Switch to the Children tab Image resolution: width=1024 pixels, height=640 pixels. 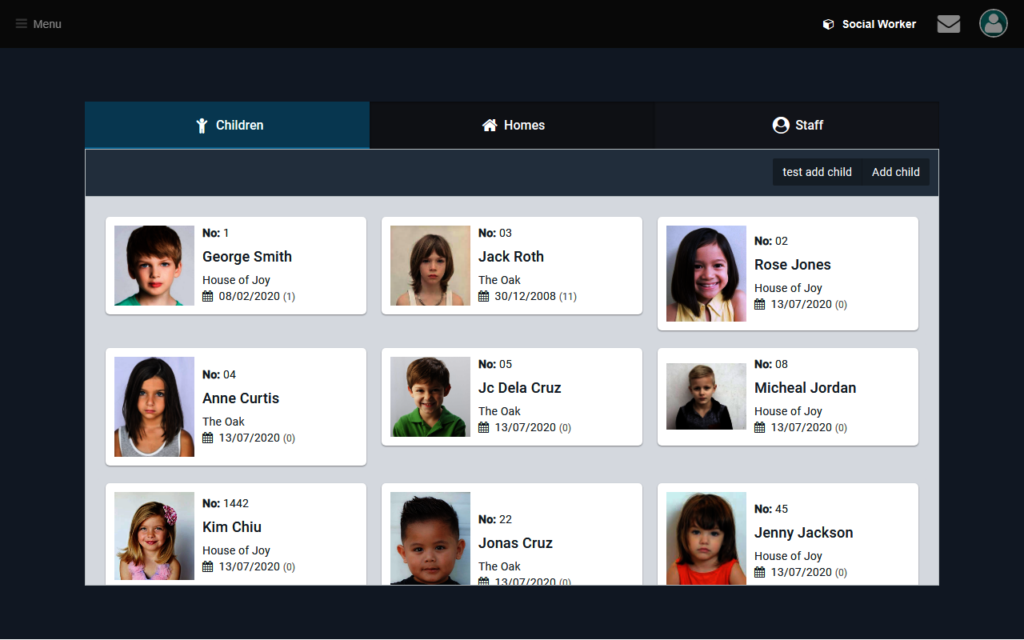coord(228,125)
